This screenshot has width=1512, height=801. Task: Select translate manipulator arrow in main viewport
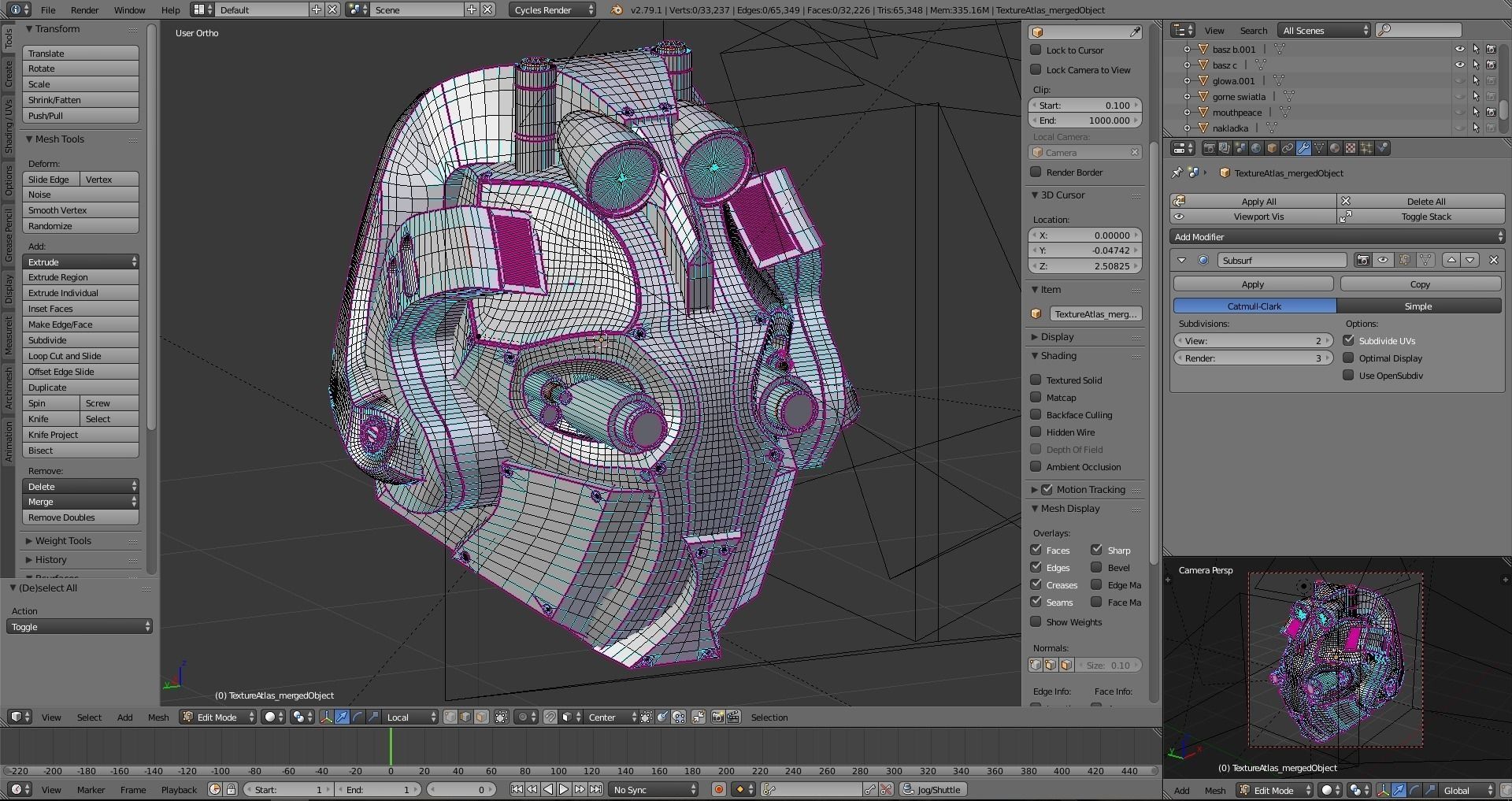(342, 717)
